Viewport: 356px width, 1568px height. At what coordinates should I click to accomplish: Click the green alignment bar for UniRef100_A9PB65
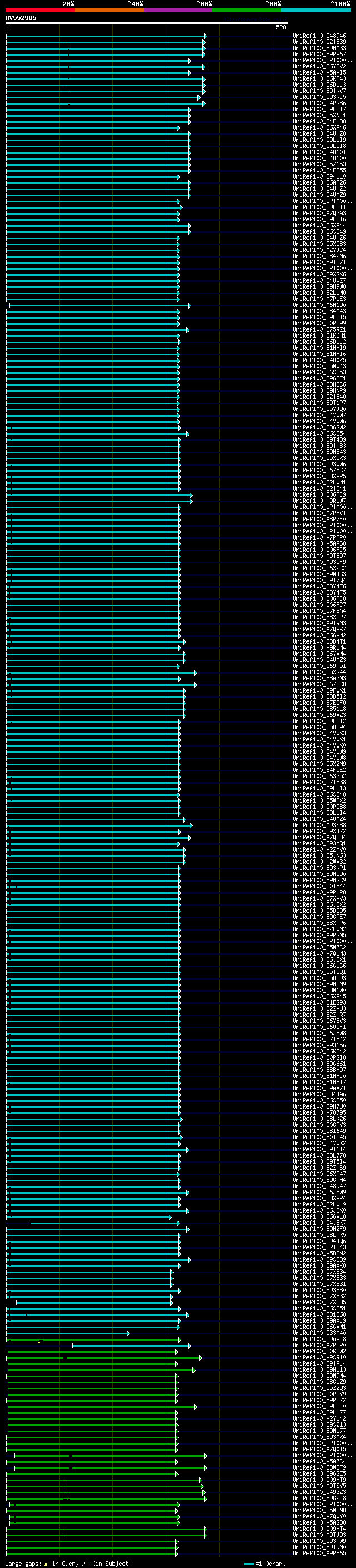pyautogui.click(x=92, y=1553)
